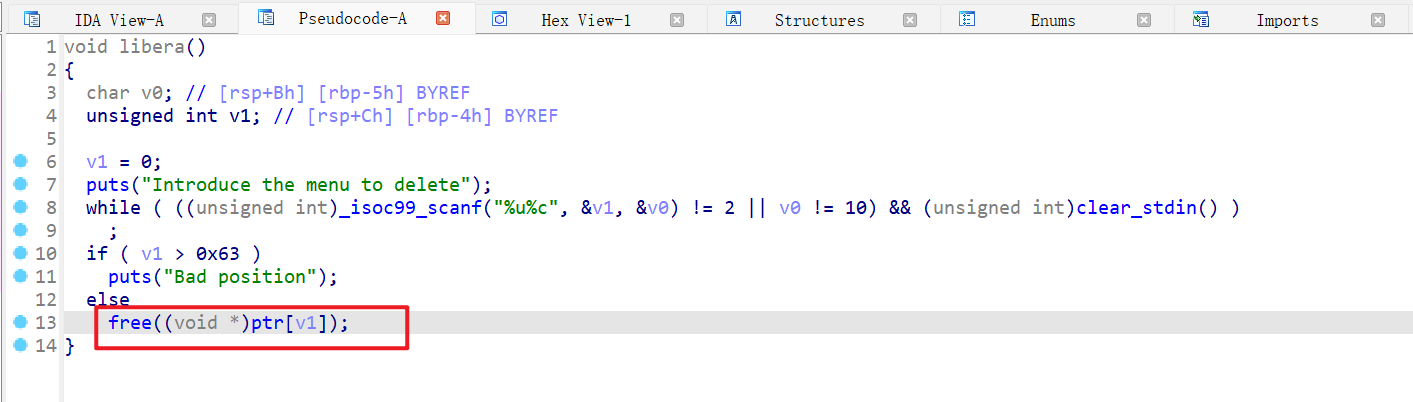Click the Structures tab icon
The image size is (1413, 402).
pos(733,19)
